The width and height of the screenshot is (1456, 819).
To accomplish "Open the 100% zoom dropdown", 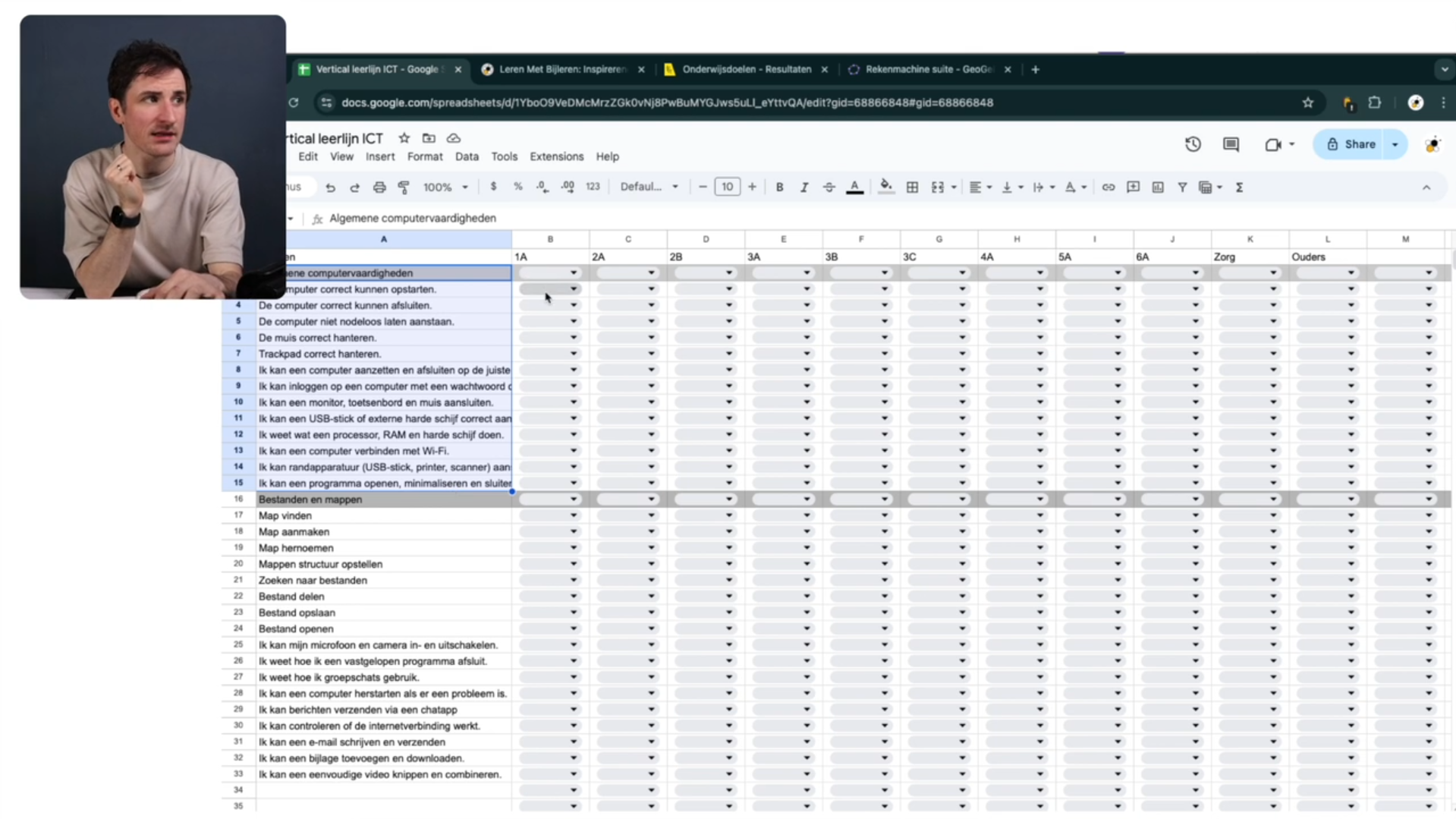I will click(x=445, y=187).
